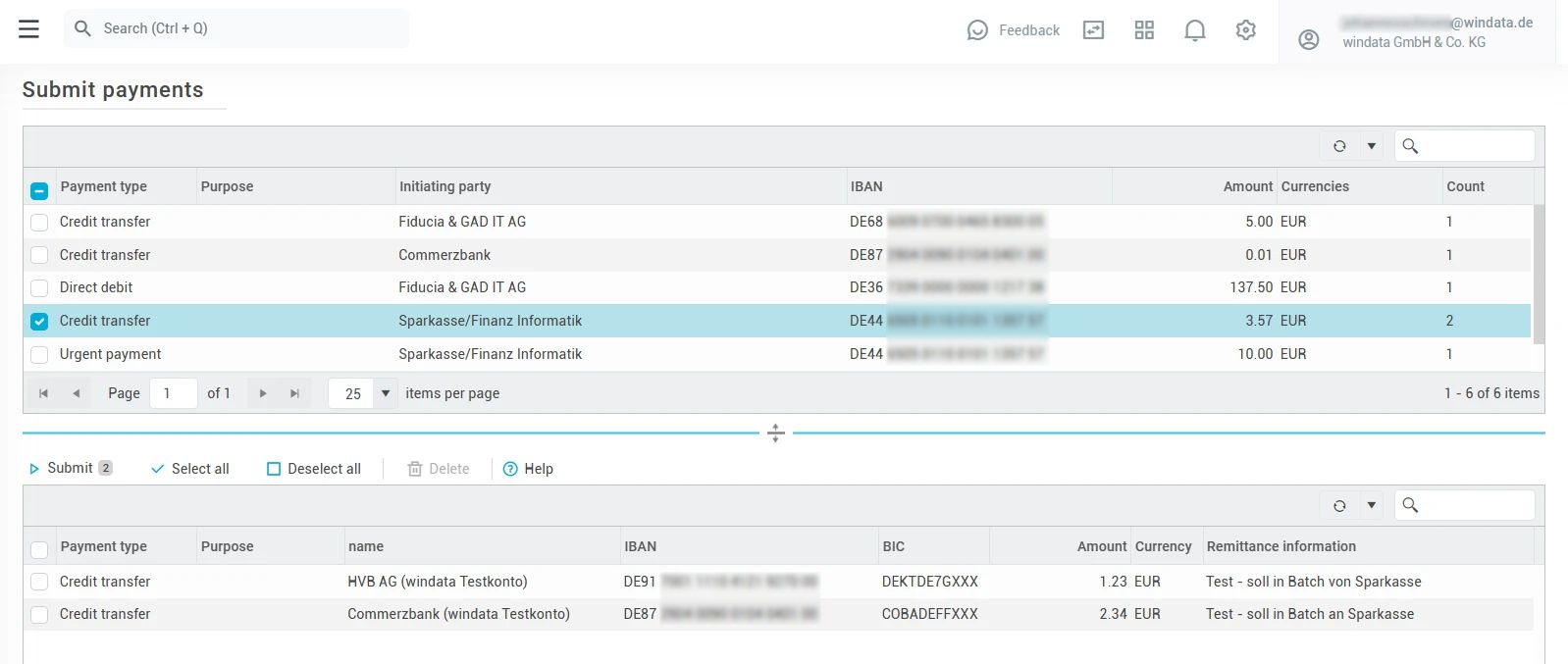Screen dimensions: 1568x664
Task: Open lower table refresh options dropdown arrow
Action: [1372, 505]
